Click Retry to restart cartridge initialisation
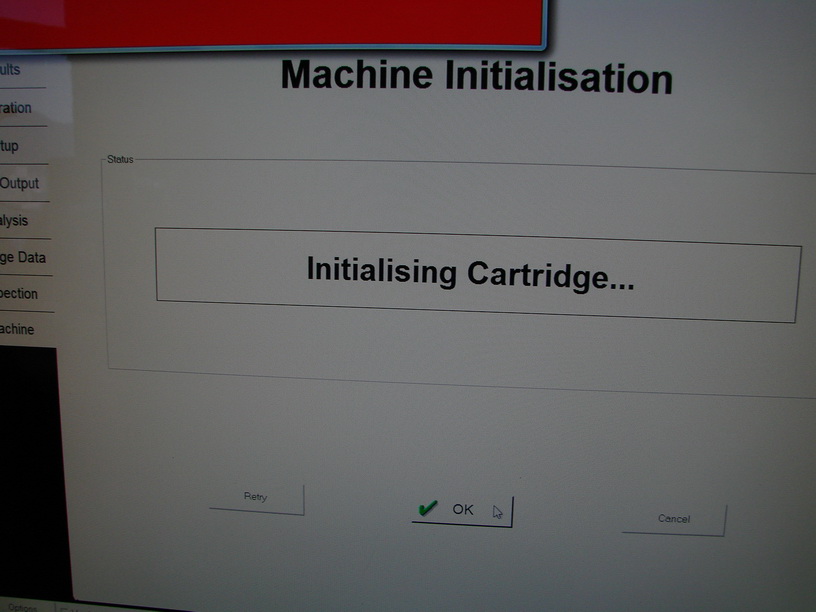Viewport: 816px width, 612px height. (256, 498)
